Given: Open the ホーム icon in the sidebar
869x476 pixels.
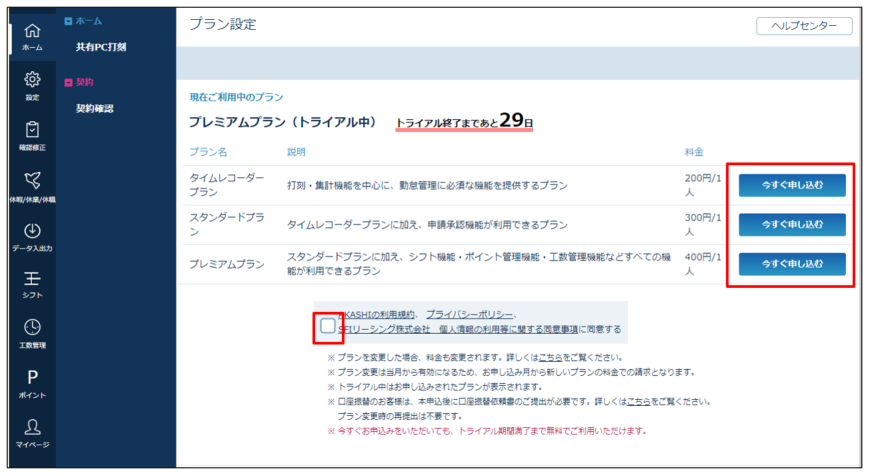Looking at the screenshot, I should (32, 35).
